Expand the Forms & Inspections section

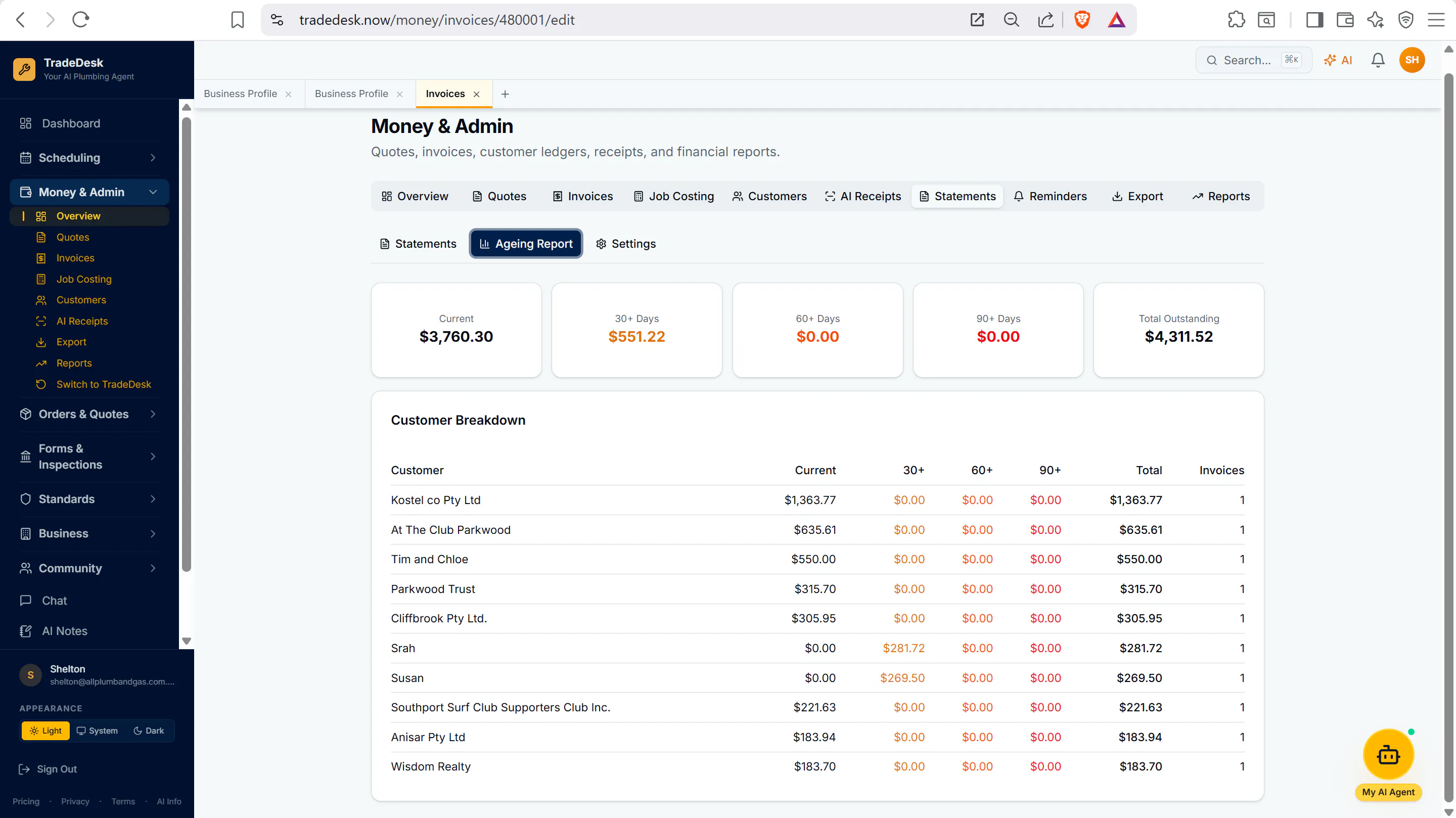(89, 456)
